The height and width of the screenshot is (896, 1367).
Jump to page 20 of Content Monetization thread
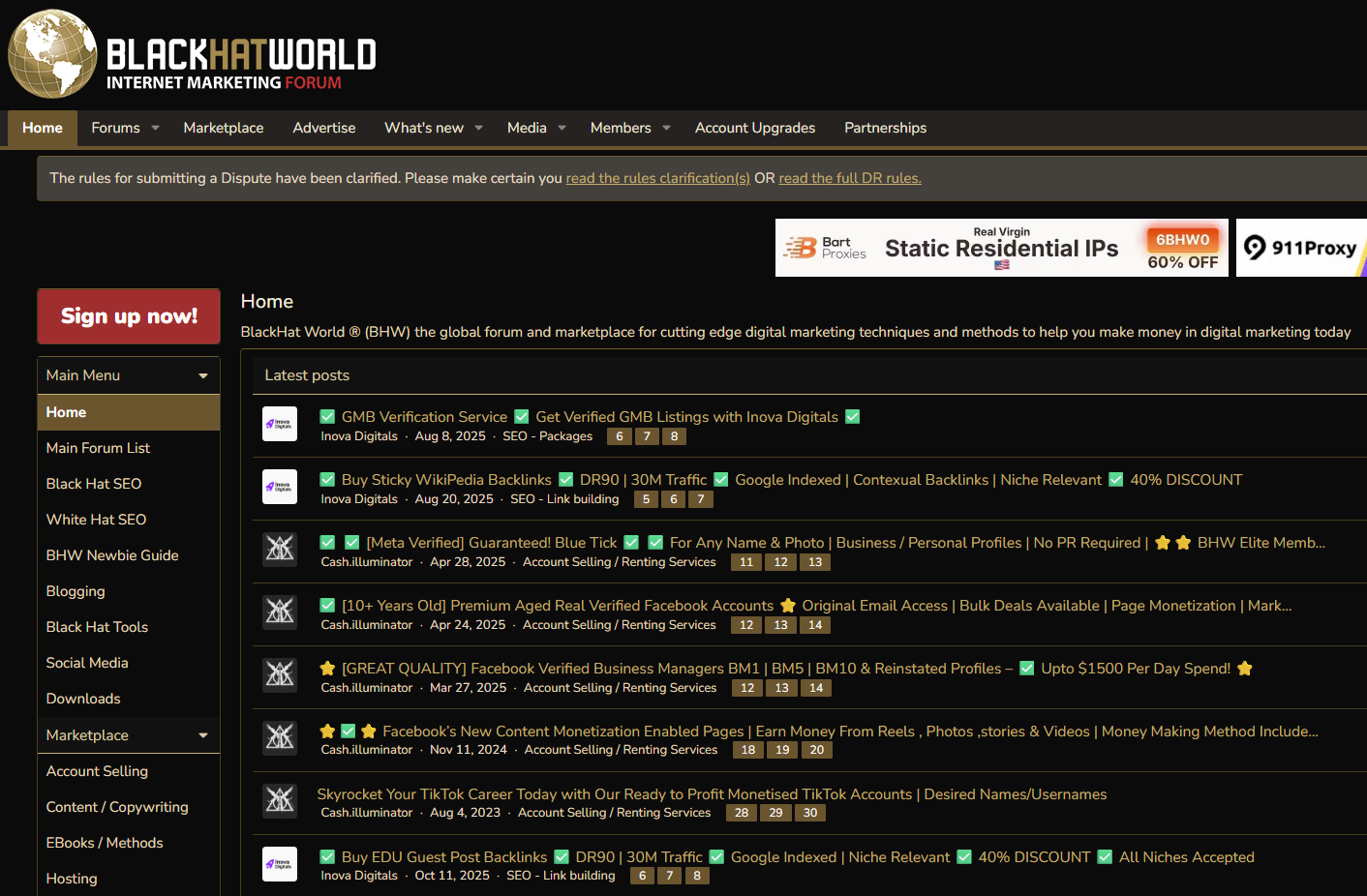tap(817, 750)
